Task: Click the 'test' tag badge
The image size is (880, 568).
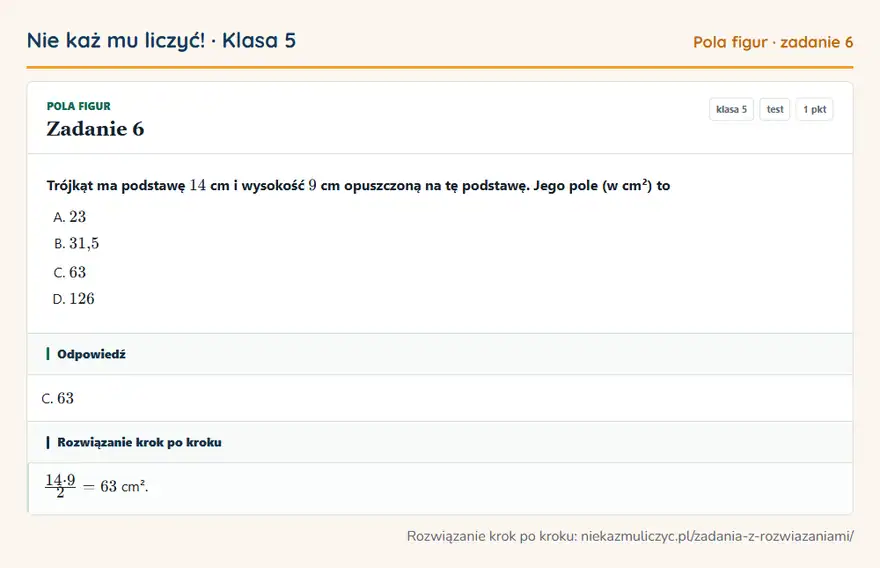Action: click(774, 109)
